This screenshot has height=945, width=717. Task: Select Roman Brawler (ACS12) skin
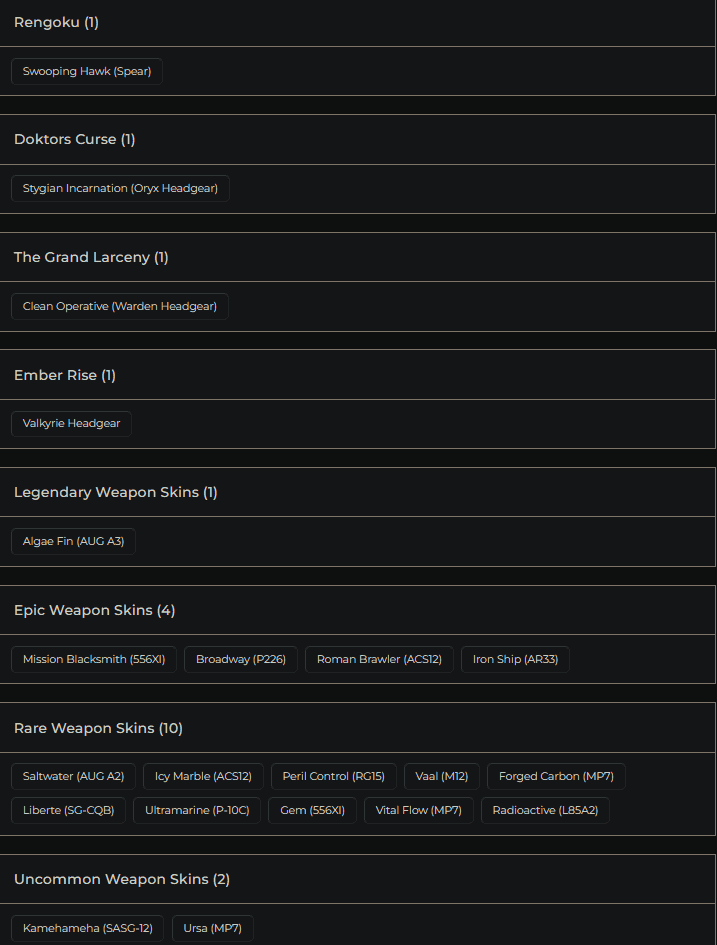point(379,659)
